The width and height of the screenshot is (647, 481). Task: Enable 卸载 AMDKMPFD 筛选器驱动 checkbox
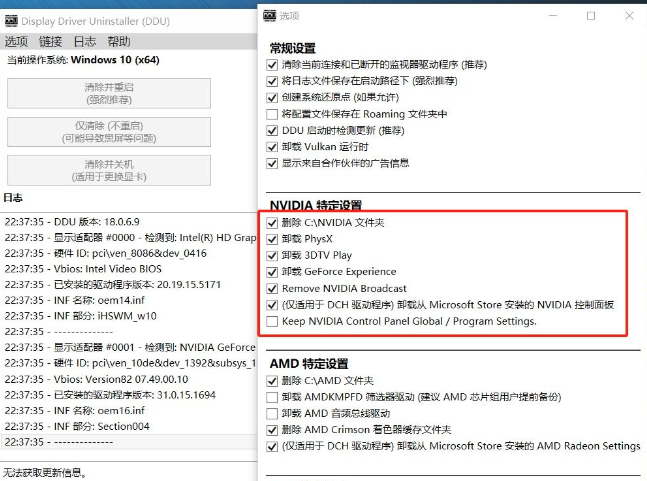(x=272, y=397)
